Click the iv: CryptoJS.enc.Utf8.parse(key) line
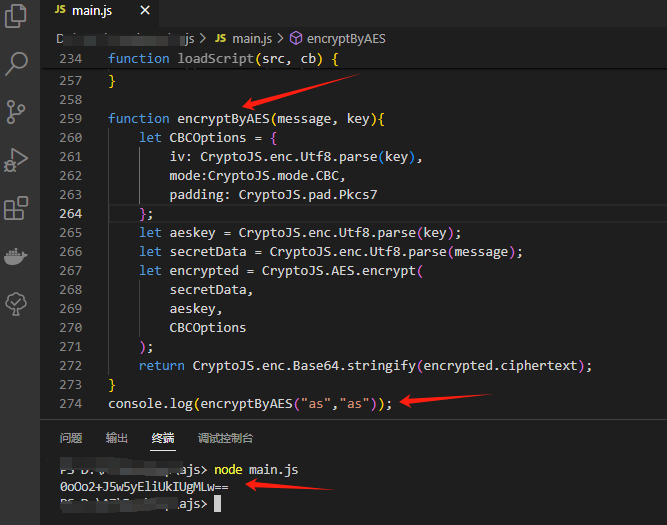This screenshot has height=525, width=667. click(x=296, y=157)
